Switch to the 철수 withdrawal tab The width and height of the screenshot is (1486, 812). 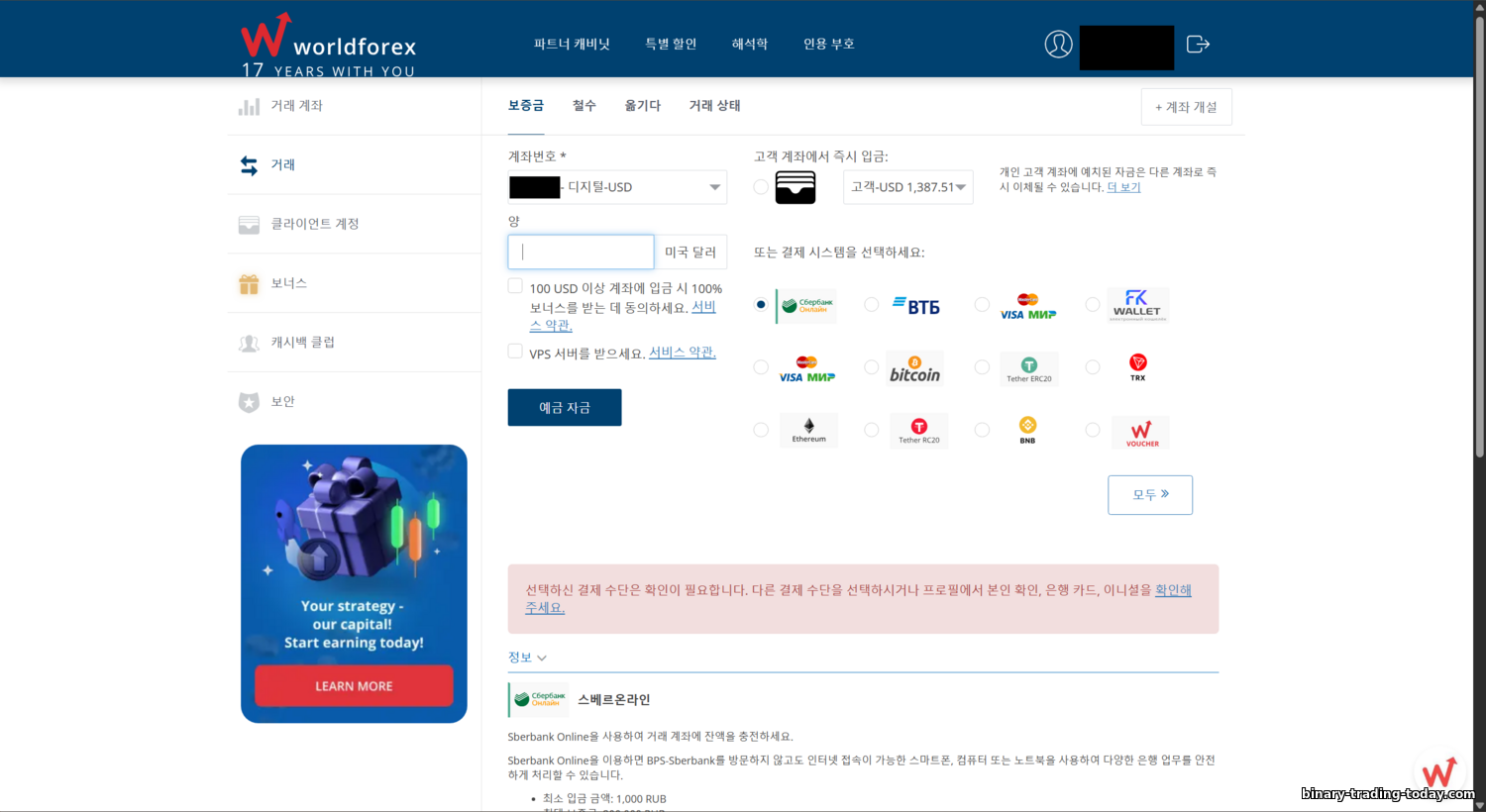pos(584,106)
